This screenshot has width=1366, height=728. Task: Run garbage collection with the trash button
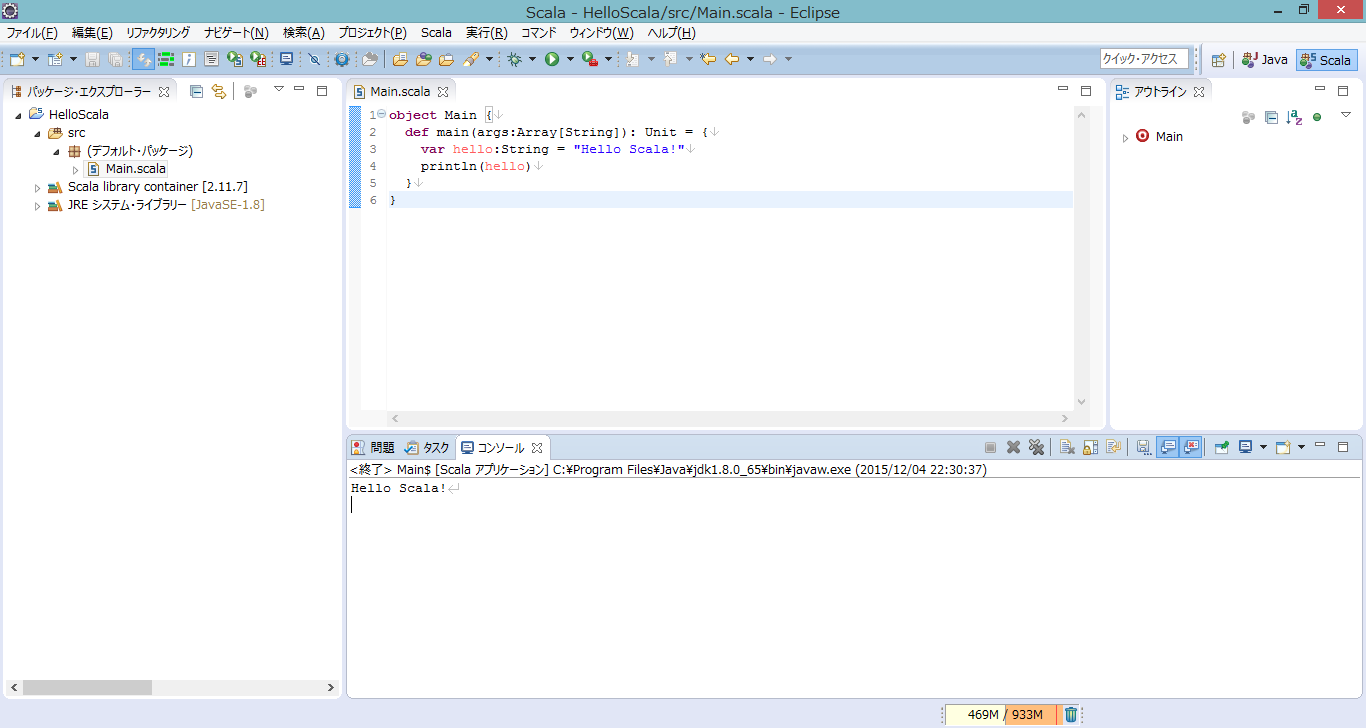1070,714
